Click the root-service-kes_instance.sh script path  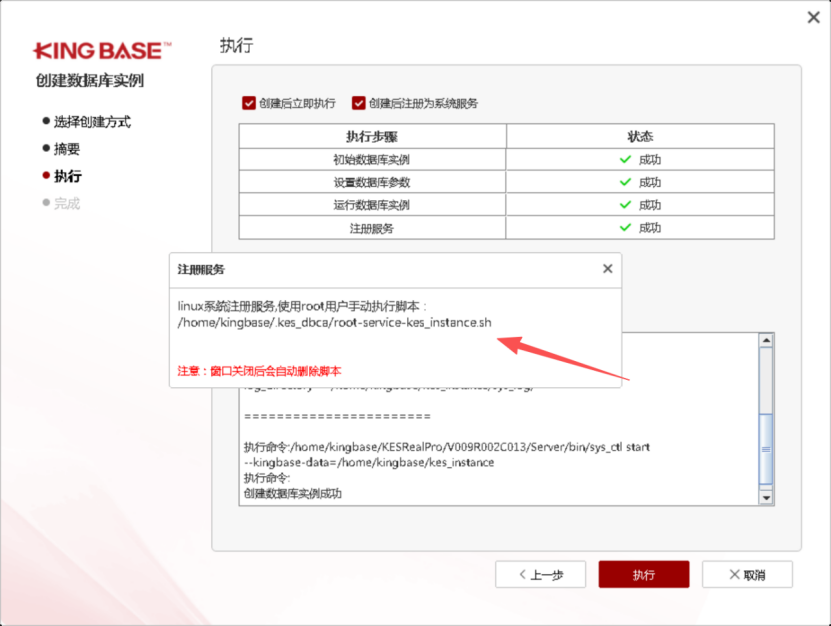coord(334,322)
